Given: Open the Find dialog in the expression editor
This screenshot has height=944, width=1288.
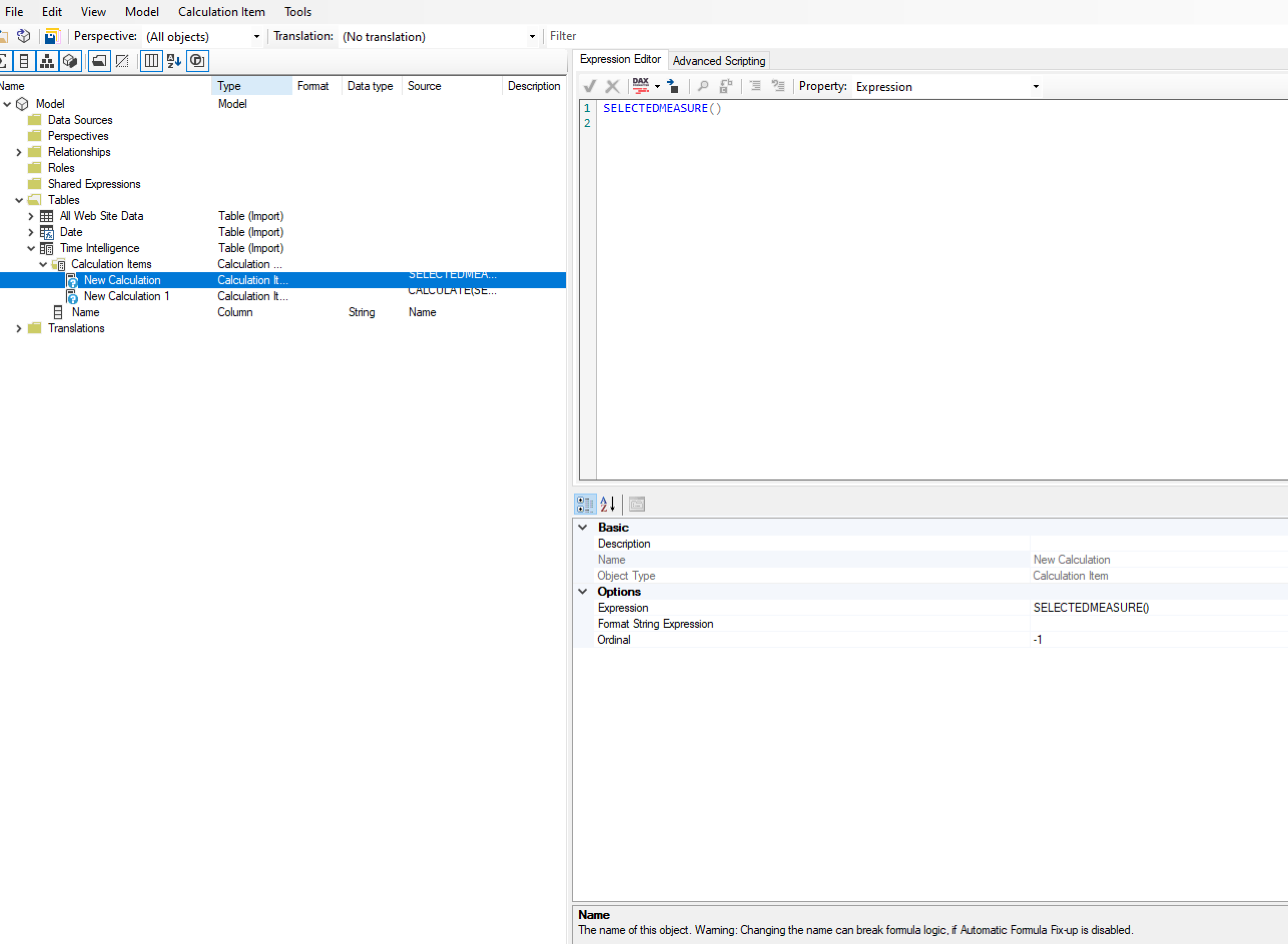Looking at the screenshot, I should [x=703, y=86].
